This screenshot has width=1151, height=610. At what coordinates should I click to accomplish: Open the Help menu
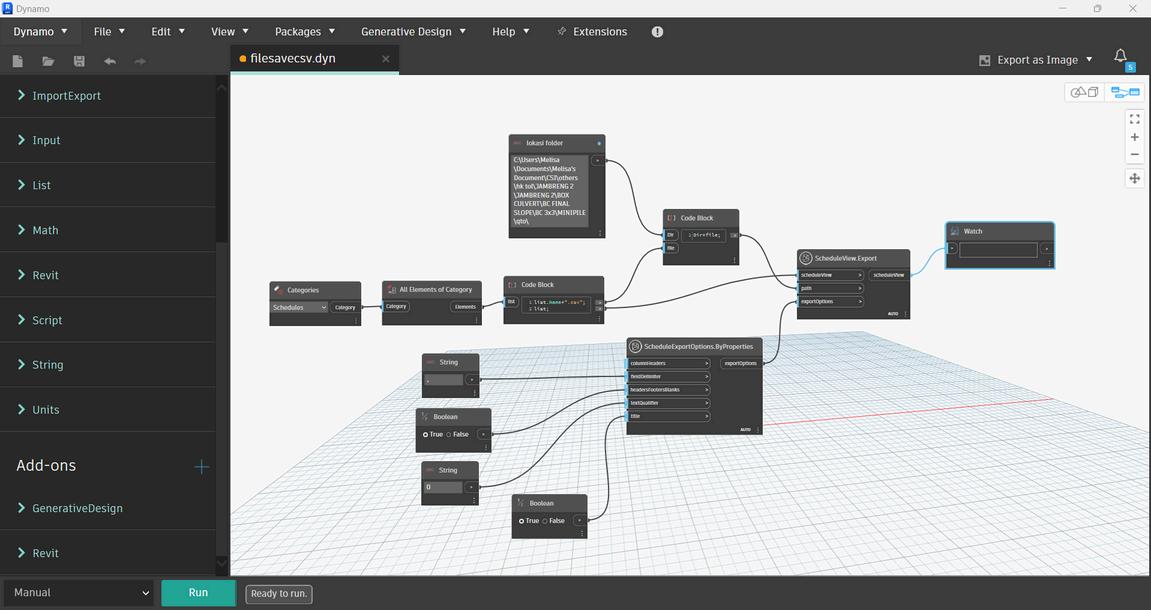tap(511, 32)
